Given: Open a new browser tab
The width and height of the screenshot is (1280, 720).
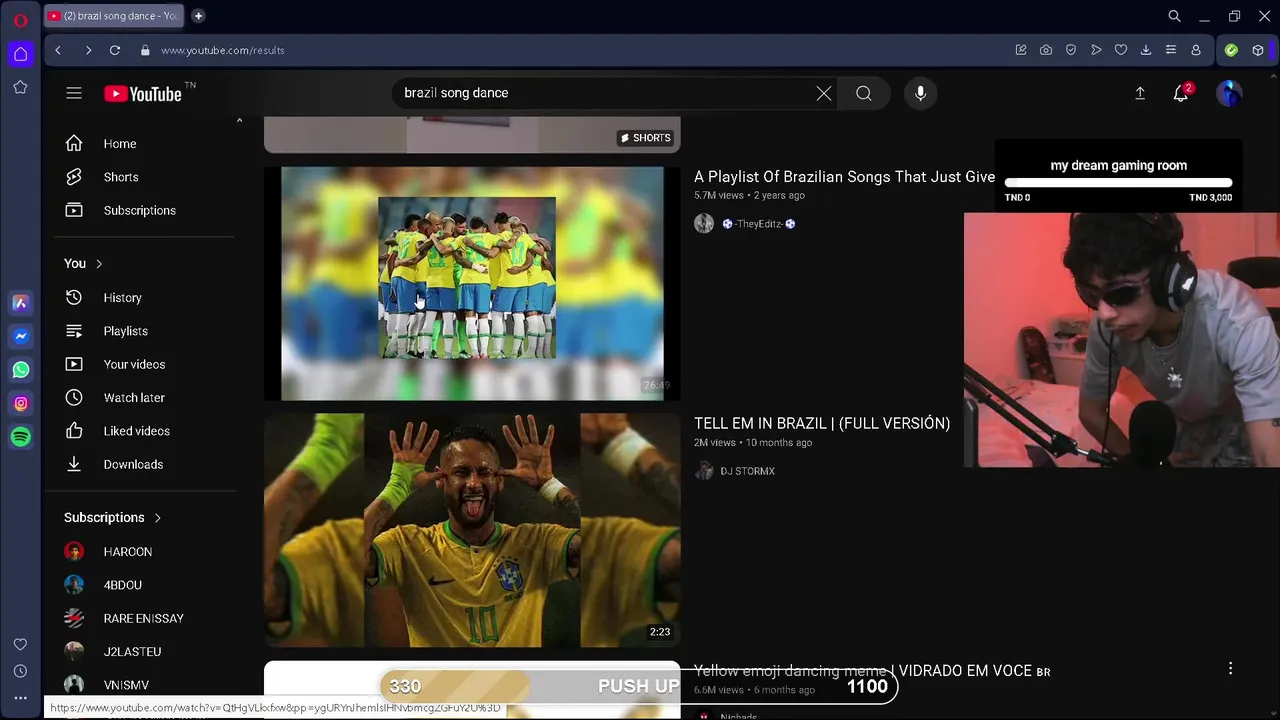Looking at the screenshot, I should [198, 16].
